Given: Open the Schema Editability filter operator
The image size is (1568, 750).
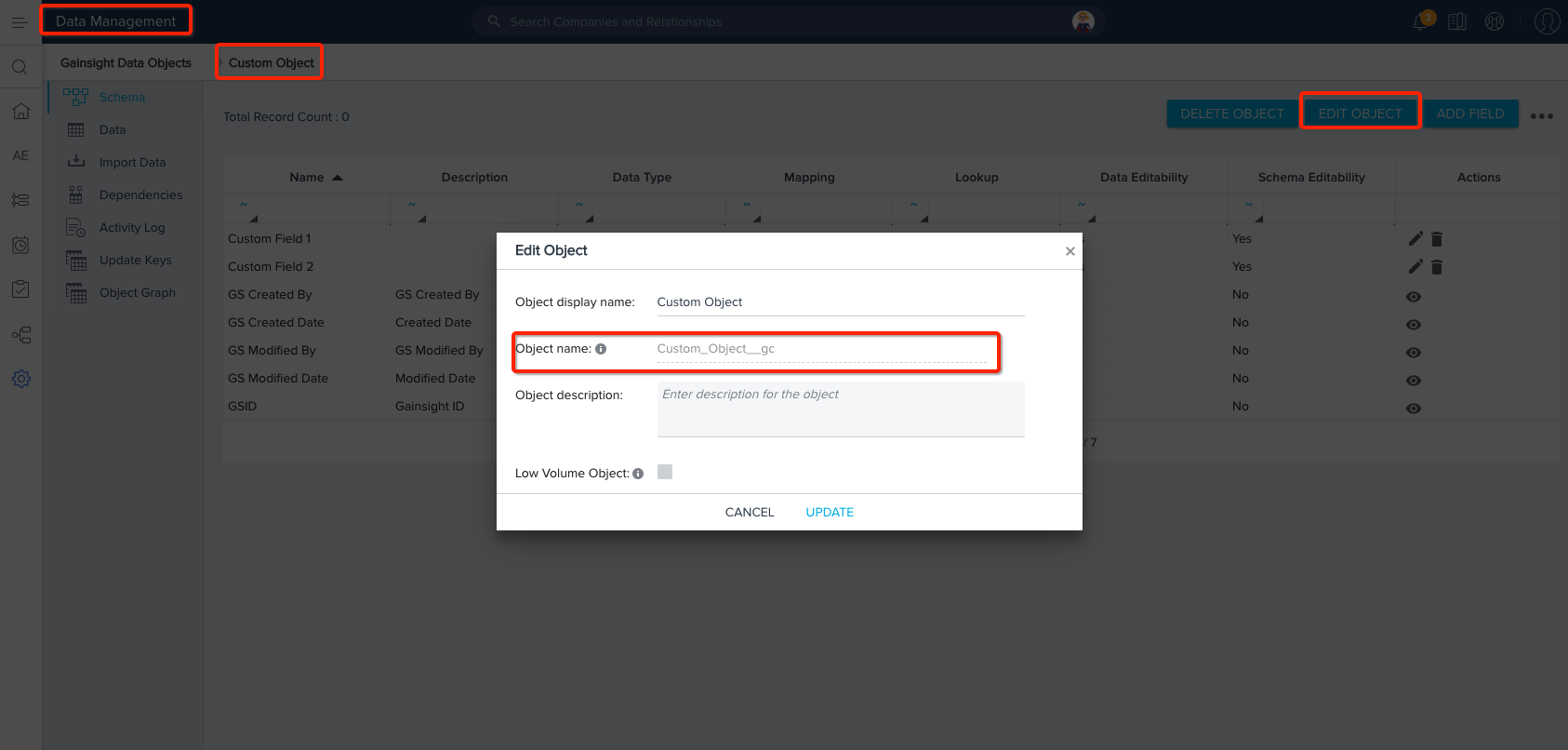Looking at the screenshot, I should pyautogui.click(x=1249, y=205).
